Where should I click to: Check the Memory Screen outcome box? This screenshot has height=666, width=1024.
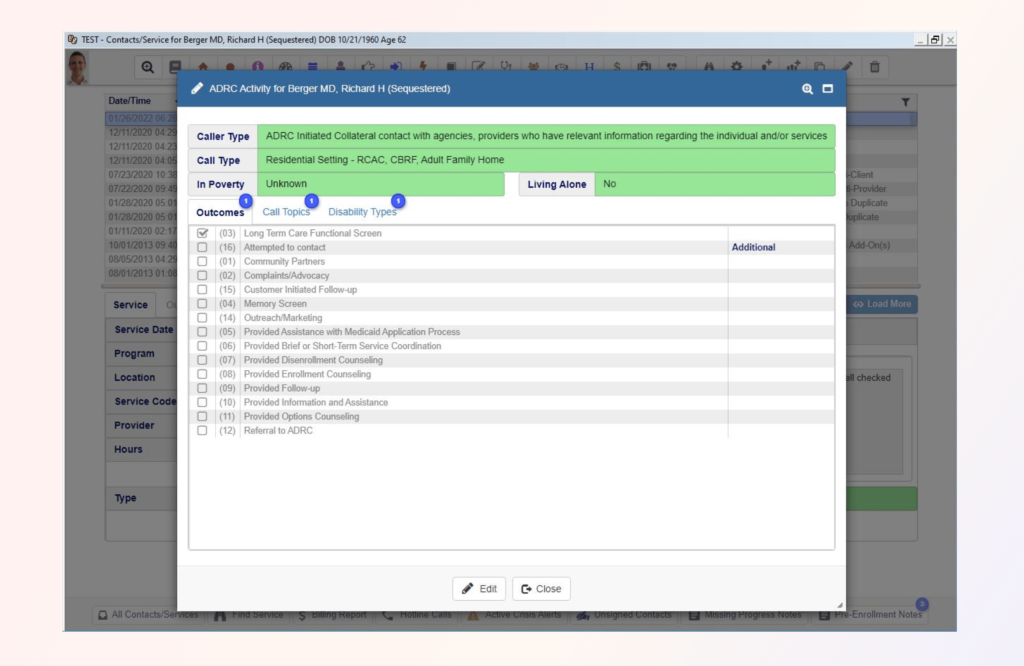[x=203, y=304]
